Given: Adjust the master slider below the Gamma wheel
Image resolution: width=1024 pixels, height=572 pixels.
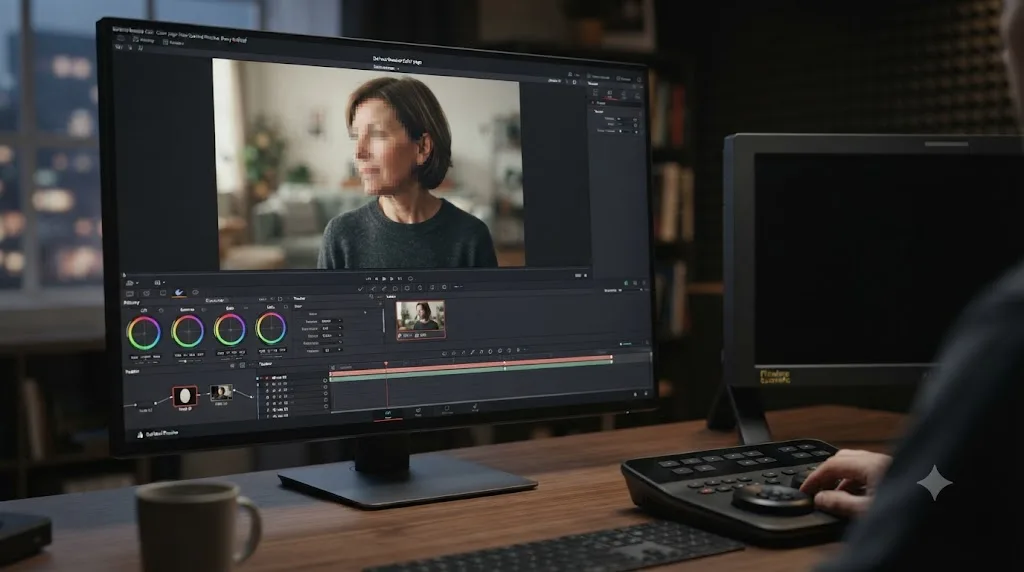Looking at the screenshot, I should (187, 360).
